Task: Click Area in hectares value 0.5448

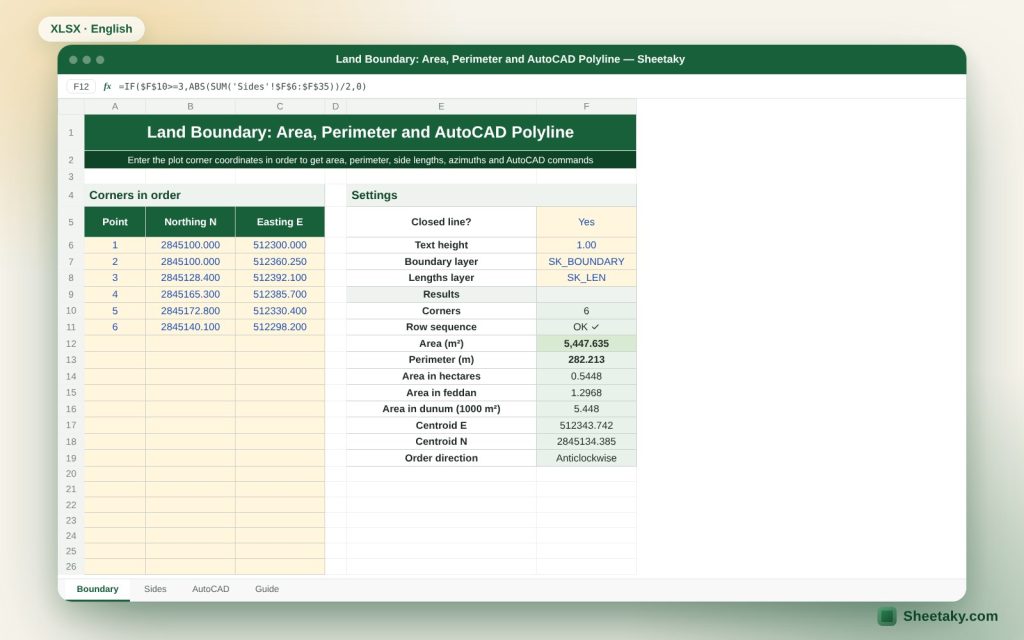Action: 586,376
